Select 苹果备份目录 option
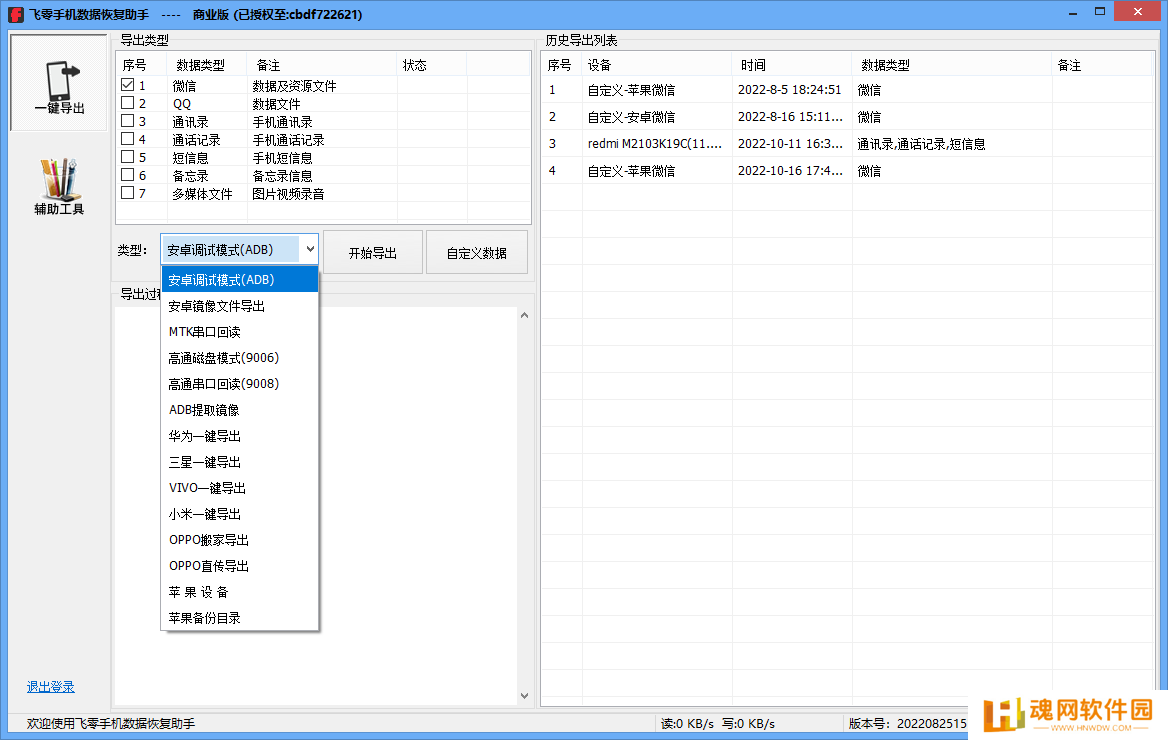The height and width of the screenshot is (740, 1168). pos(240,618)
